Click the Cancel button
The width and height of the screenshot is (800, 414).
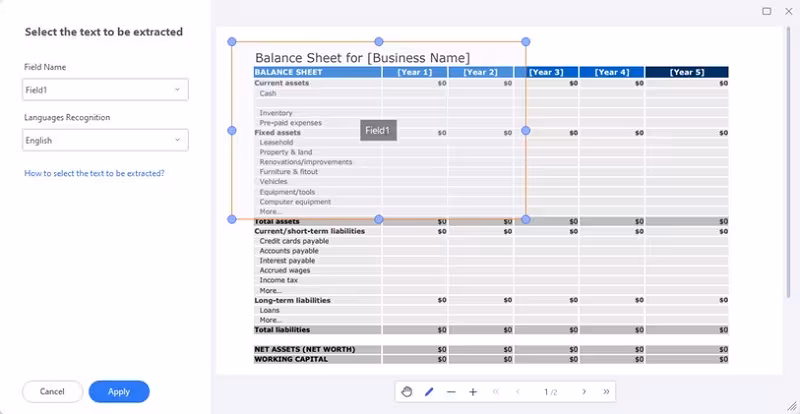(52, 392)
